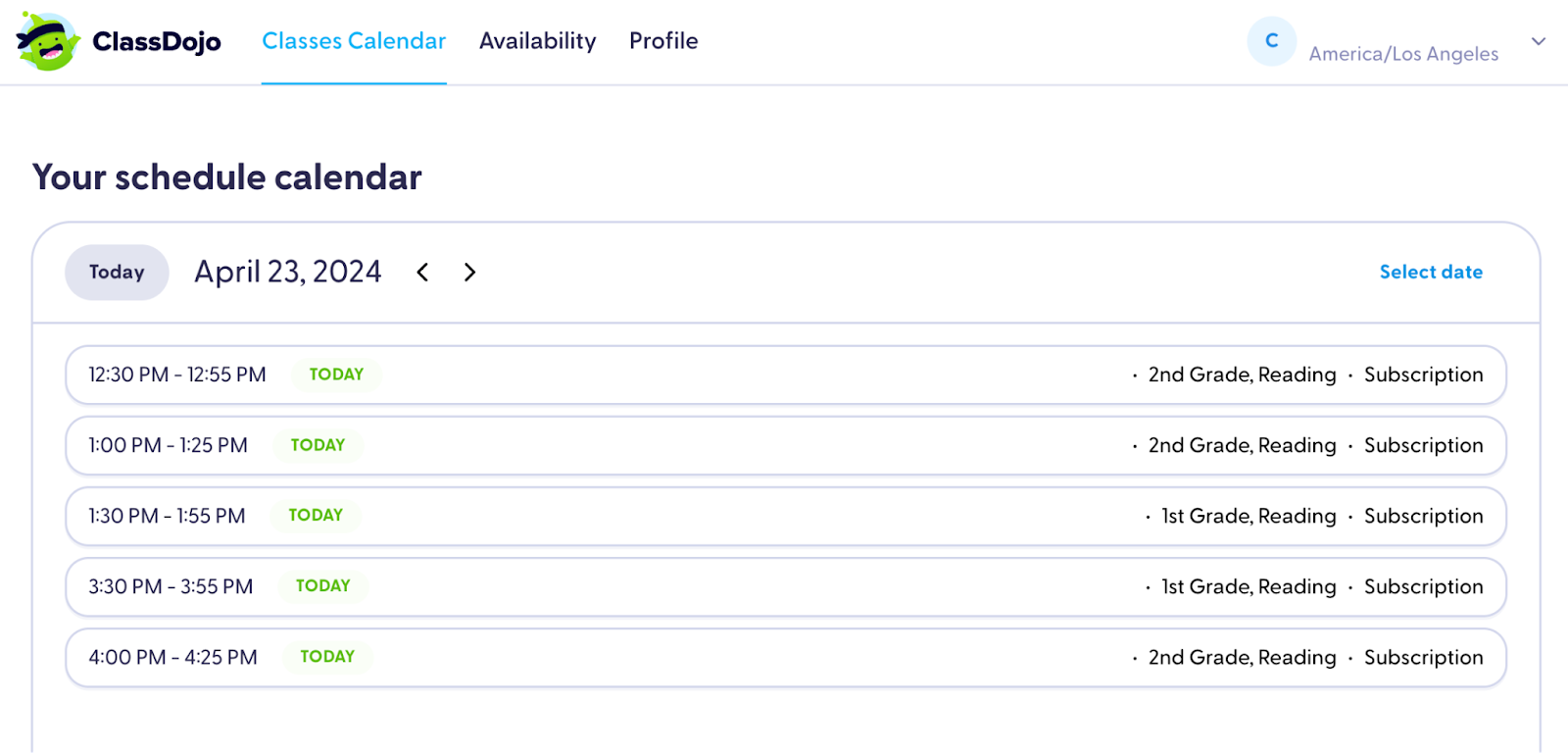Click the ClassDojo monster mascot logo

point(48,41)
